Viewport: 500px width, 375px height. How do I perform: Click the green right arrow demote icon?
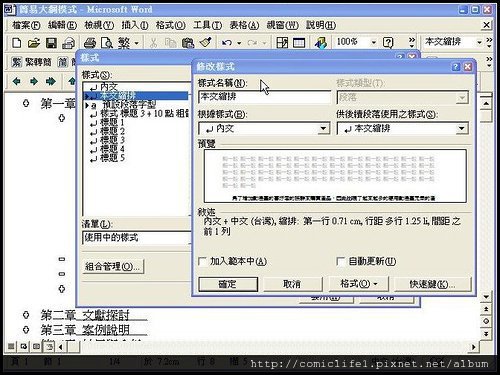(34, 81)
